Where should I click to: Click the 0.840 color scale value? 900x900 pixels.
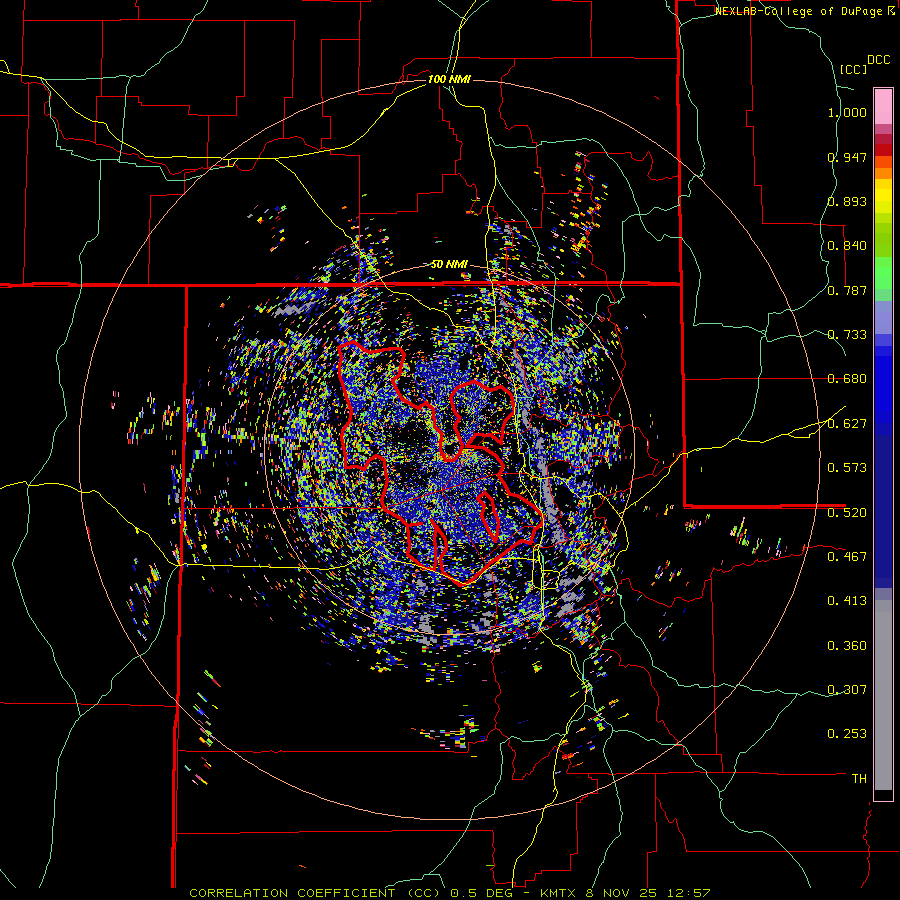tap(847, 246)
